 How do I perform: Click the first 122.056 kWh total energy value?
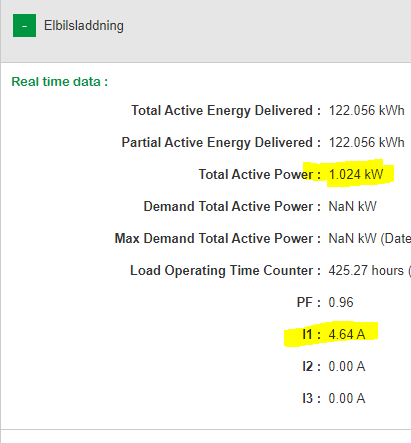(x=366, y=111)
